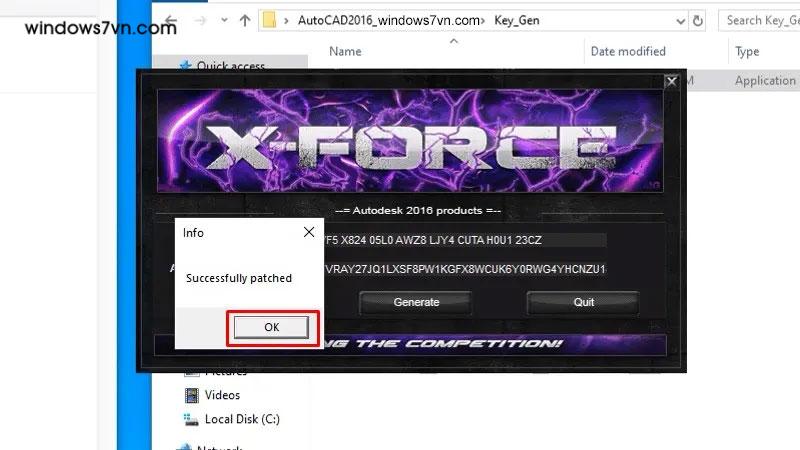This screenshot has height=450, width=800.
Task: Close the X-Force window
Action: pyautogui.click(x=671, y=81)
